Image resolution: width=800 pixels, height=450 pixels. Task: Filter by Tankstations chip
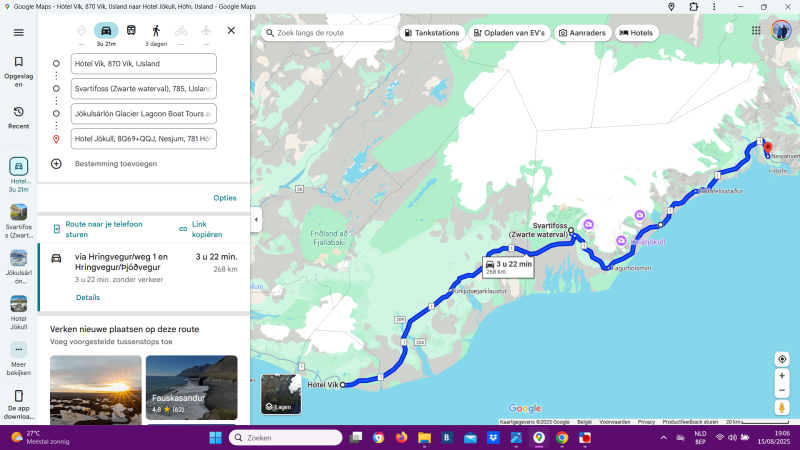coord(432,33)
